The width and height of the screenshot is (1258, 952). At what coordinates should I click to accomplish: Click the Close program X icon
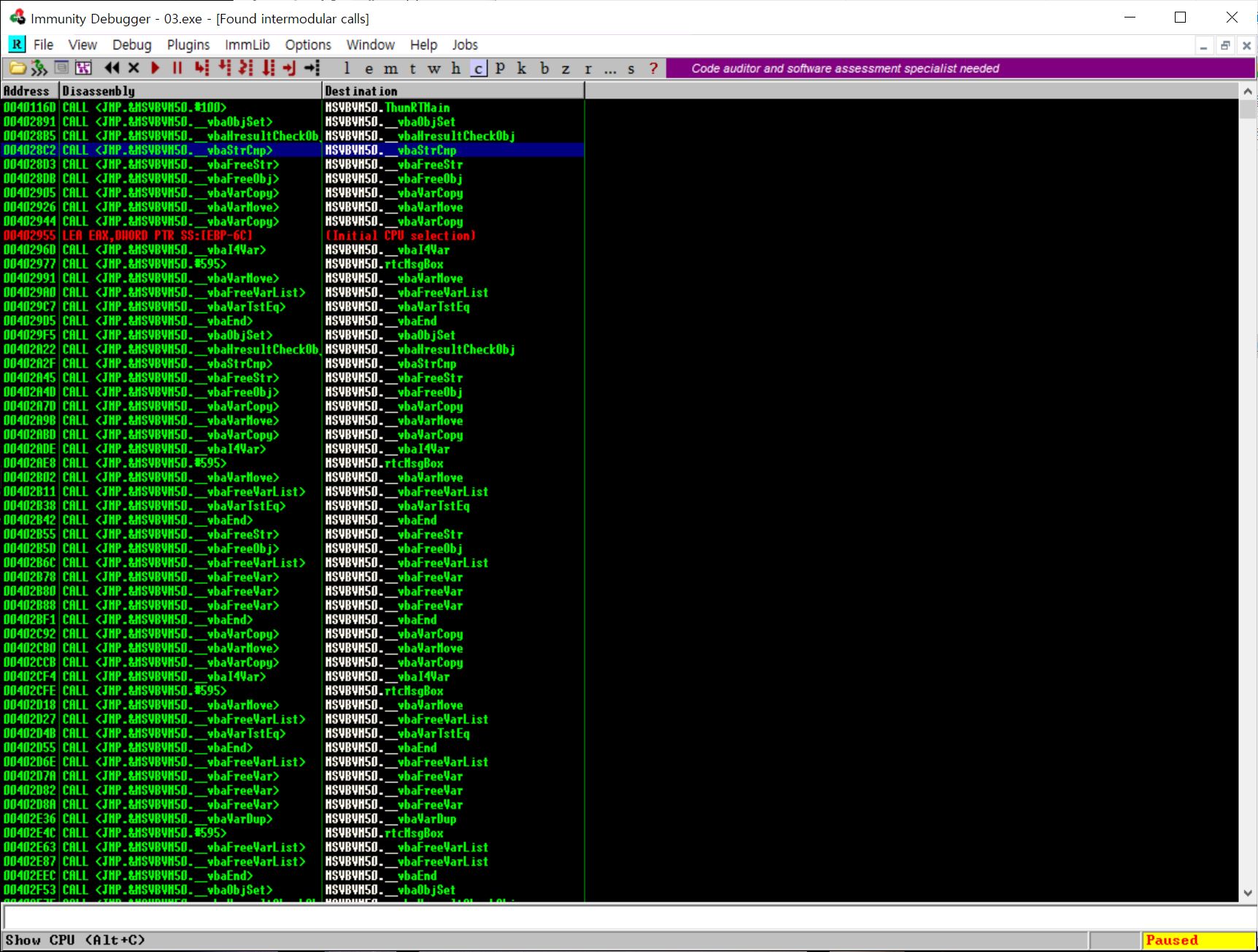tap(134, 69)
